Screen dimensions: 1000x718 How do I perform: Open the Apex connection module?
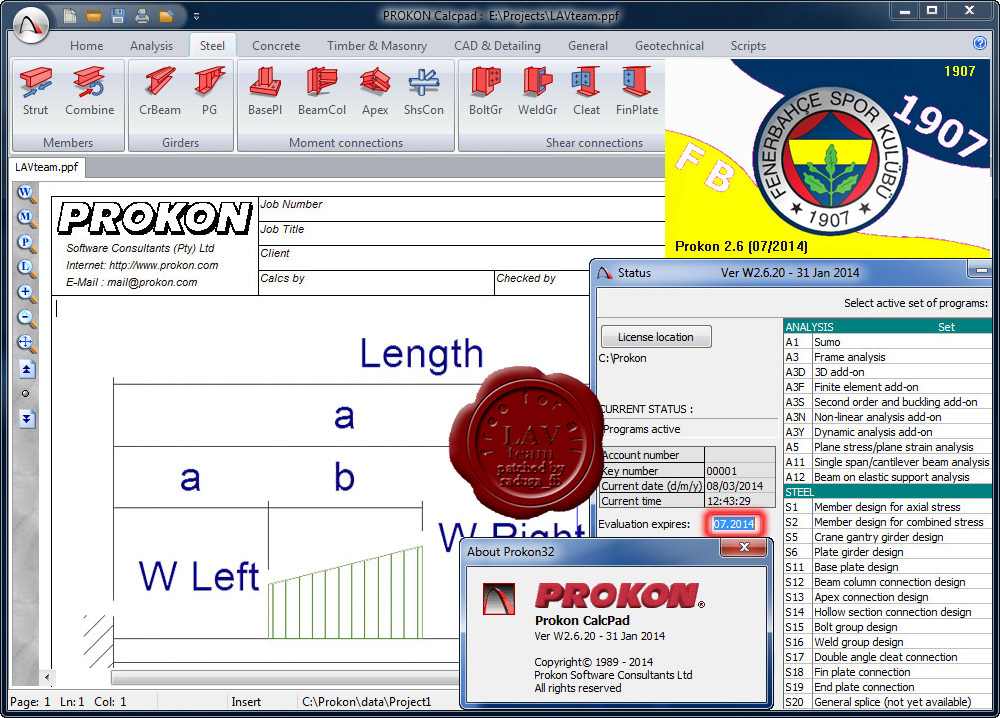[375, 92]
